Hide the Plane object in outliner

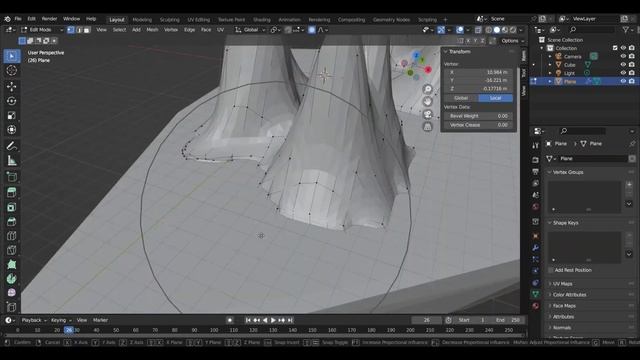[623, 81]
